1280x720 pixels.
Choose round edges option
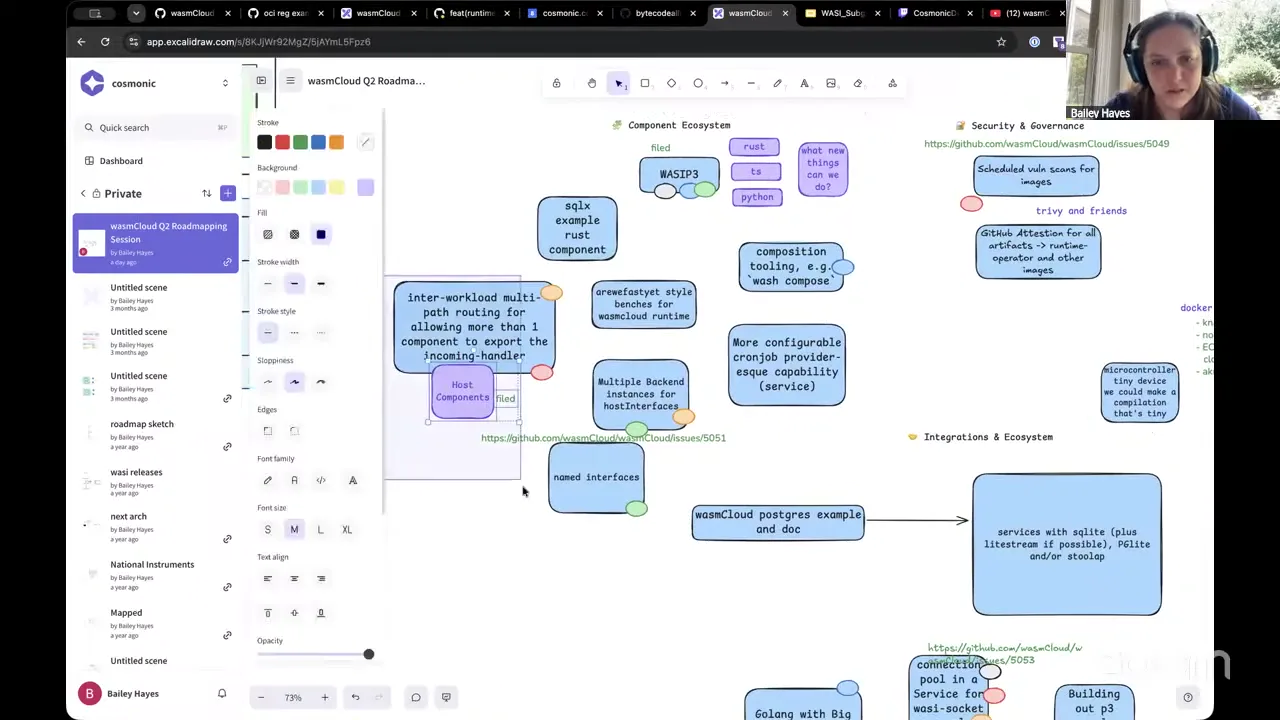pyautogui.click(x=294, y=431)
